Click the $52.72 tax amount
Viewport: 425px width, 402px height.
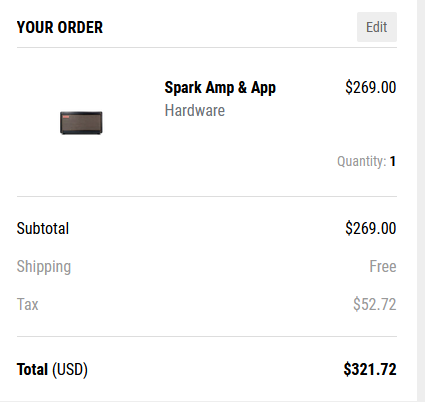point(375,304)
